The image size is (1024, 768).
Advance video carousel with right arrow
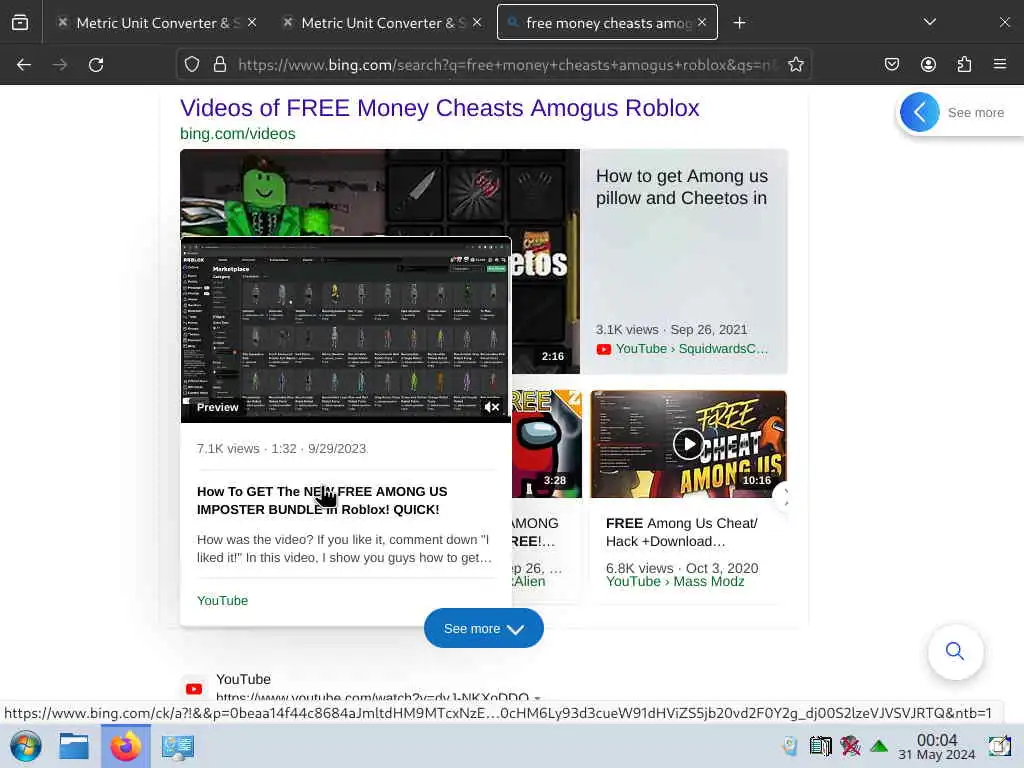[x=785, y=497]
